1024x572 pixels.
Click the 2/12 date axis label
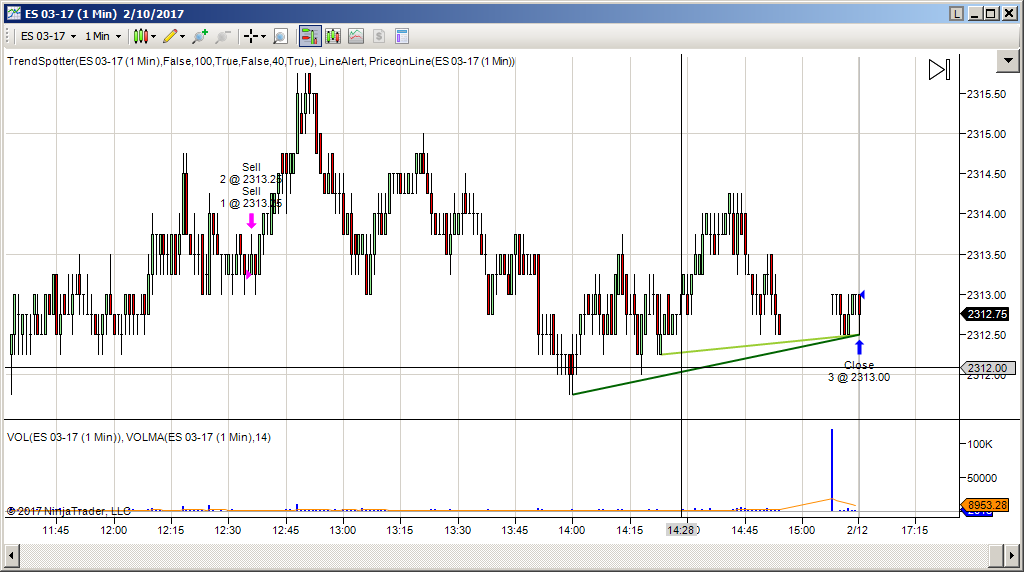tap(857, 530)
